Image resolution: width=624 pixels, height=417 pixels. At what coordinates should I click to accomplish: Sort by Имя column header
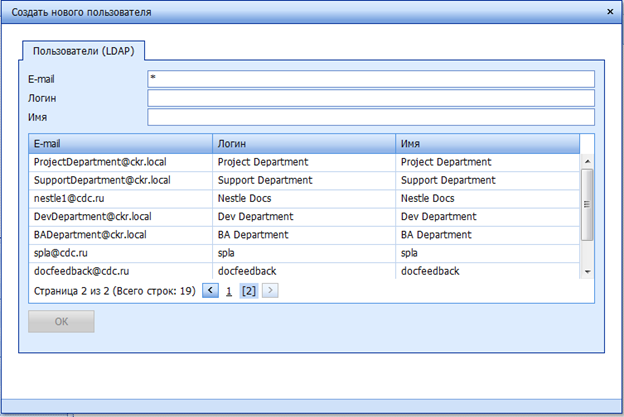[x=486, y=143]
